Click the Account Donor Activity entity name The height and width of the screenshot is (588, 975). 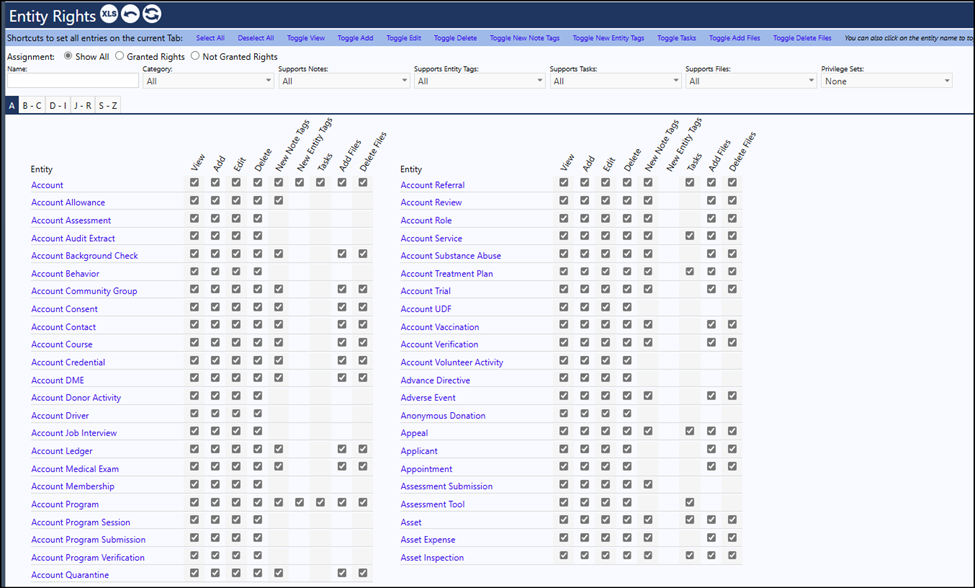tap(76, 398)
